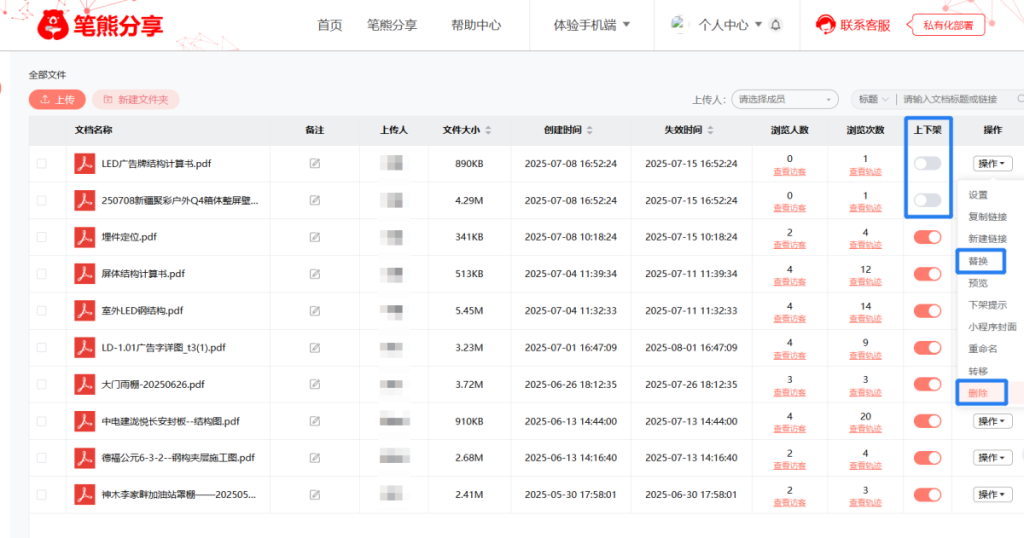The width and height of the screenshot is (1024, 538).
Task: Open the 请选择成员 uploader dropdown
Action: coord(785,99)
